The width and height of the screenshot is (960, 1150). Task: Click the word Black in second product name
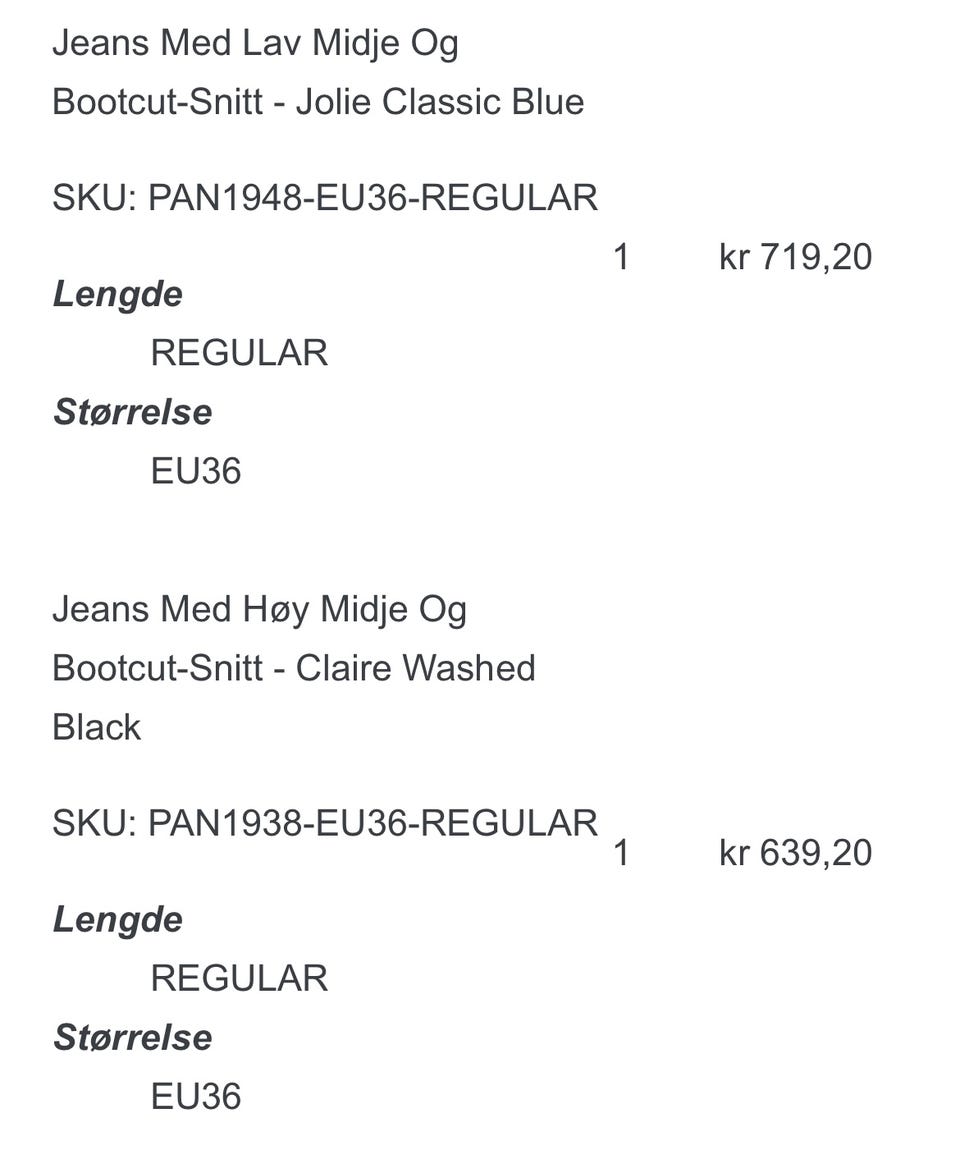(96, 728)
